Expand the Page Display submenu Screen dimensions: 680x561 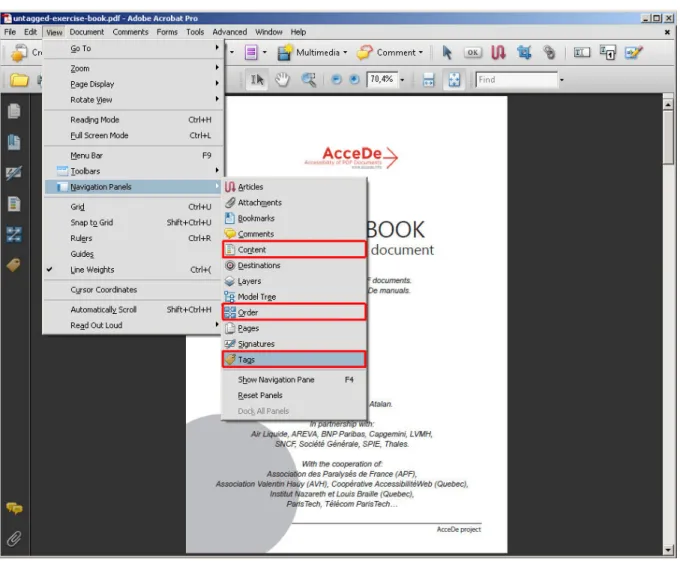tap(133, 84)
